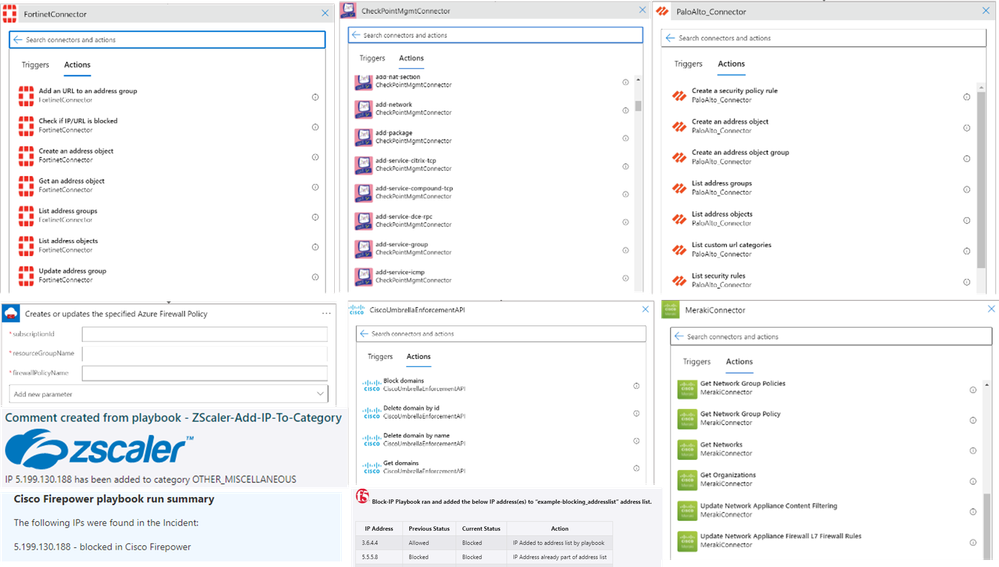Viewport: 999px width, 567px height.
Task: Select Actions tab in MerakiConnector
Action: pyautogui.click(x=739, y=361)
